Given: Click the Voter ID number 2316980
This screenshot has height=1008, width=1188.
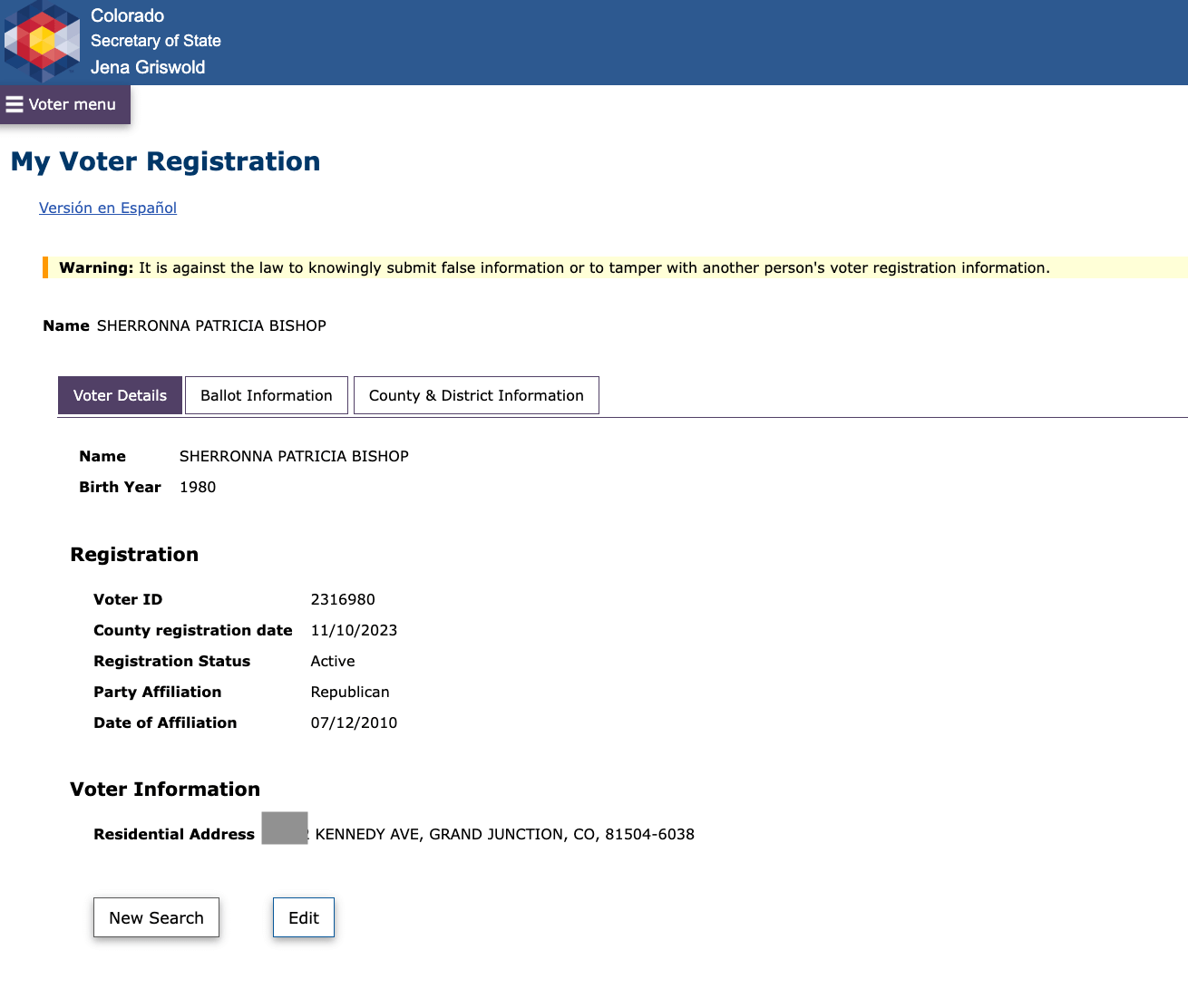Looking at the screenshot, I should [343, 599].
